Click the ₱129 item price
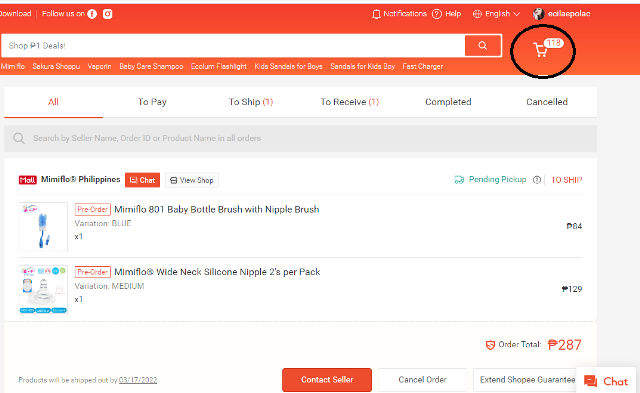640x393 pixels. (x=572, y=289)
